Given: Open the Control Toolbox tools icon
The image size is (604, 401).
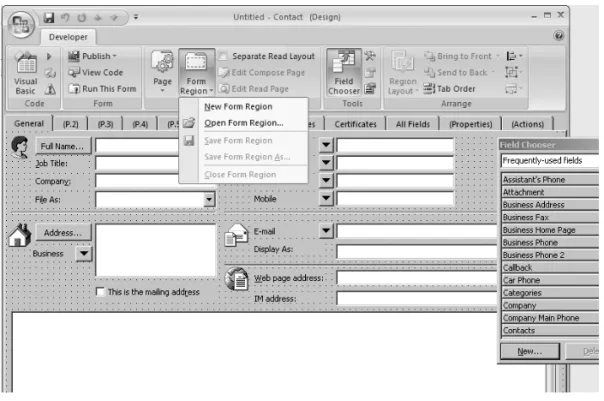Looking at the screenshot, I should [370, 56].
